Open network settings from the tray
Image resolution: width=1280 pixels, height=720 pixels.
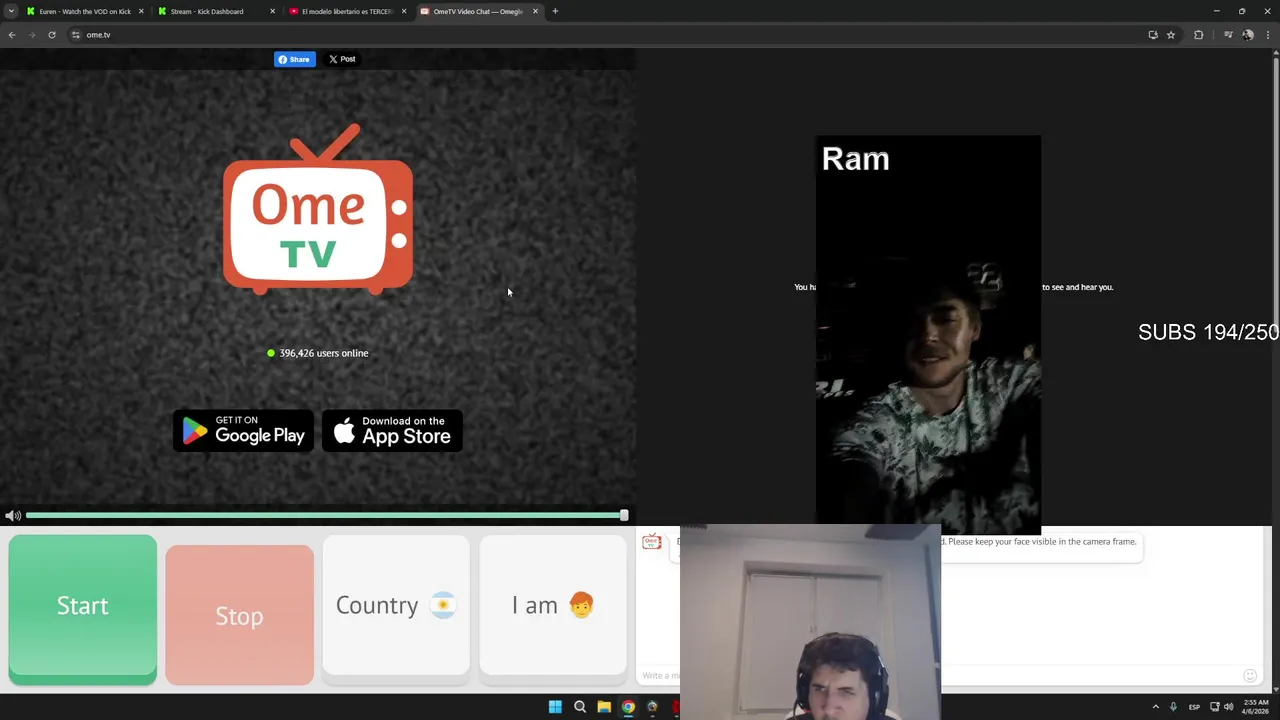[x=1214, y=707]
